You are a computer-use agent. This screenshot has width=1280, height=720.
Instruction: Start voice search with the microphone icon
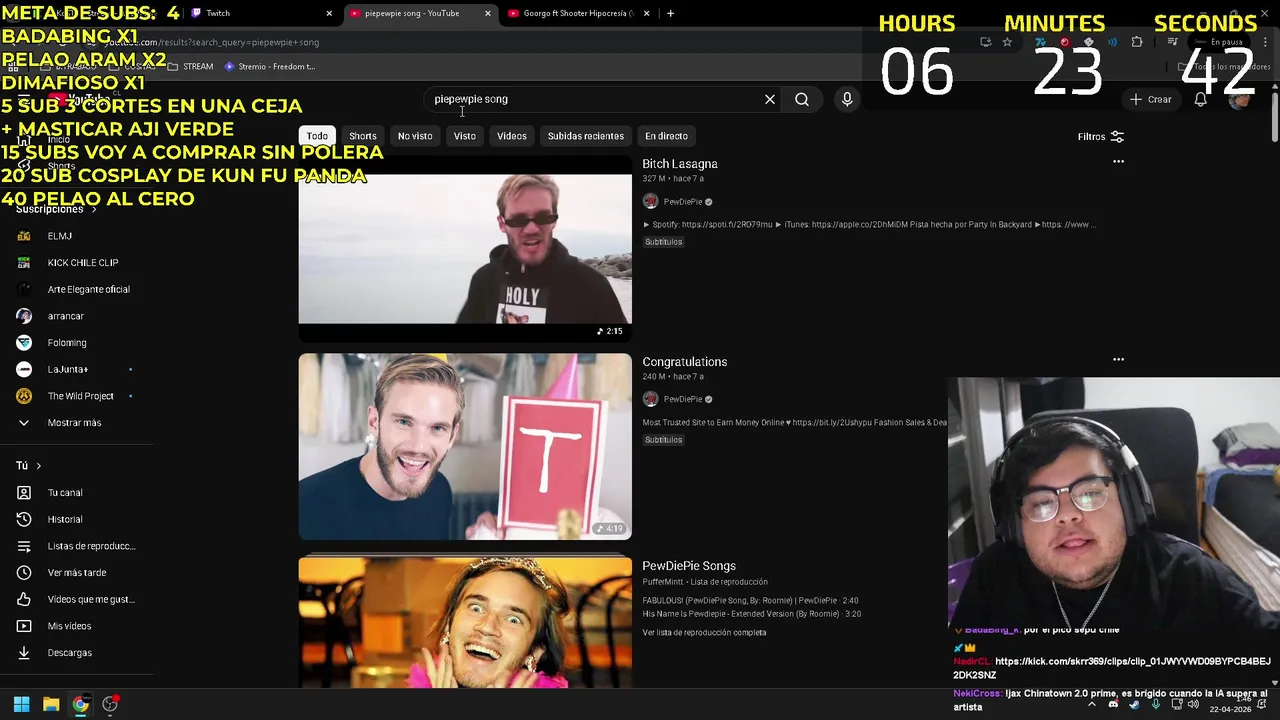(x=847, y=99)
